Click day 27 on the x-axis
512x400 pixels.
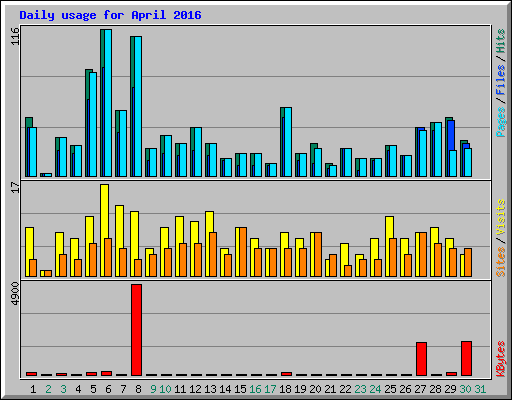[420, 389]
